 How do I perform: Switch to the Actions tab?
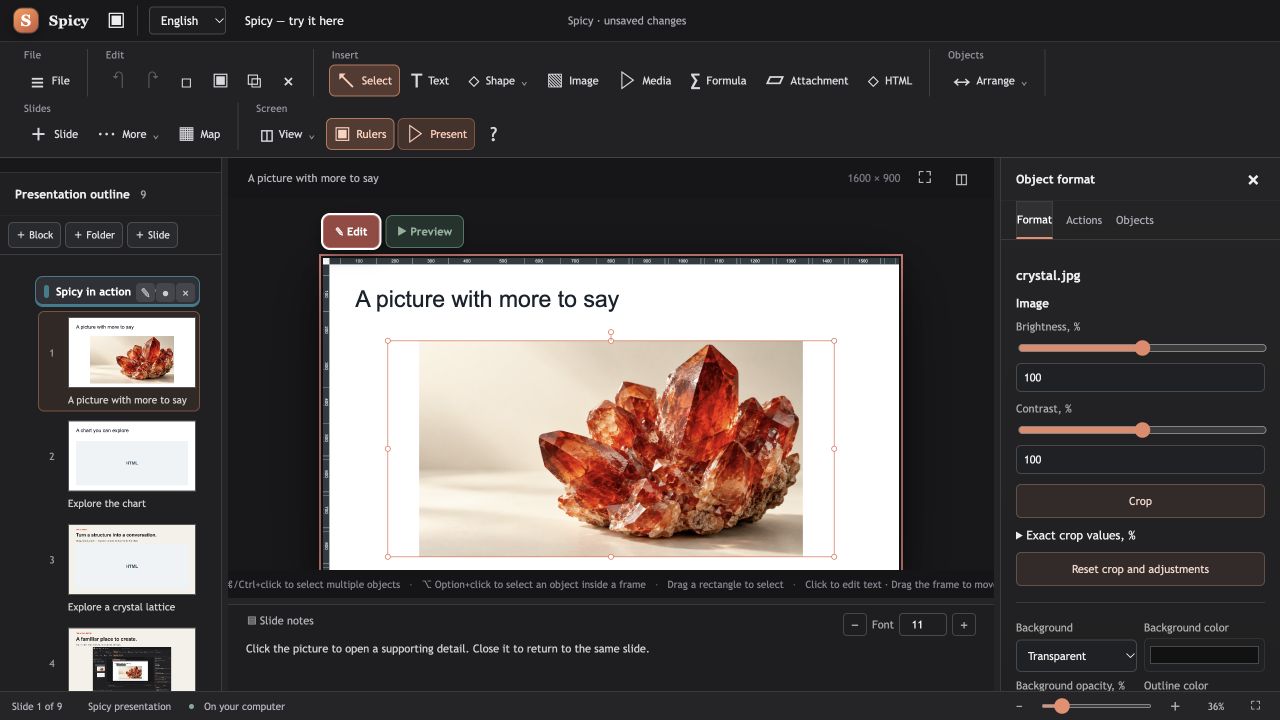coord(1084,220)
